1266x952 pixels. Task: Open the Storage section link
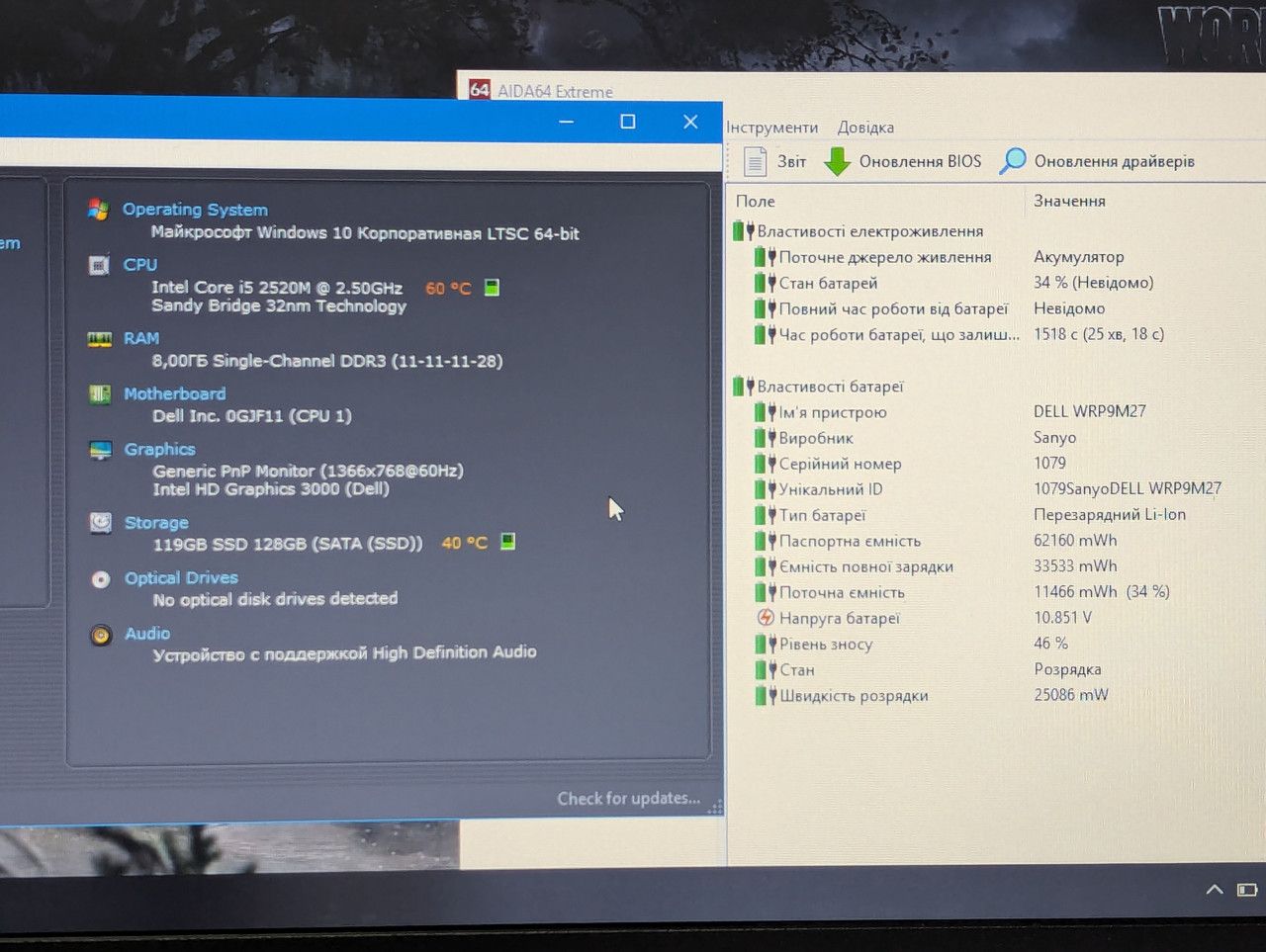coord(156,523)
